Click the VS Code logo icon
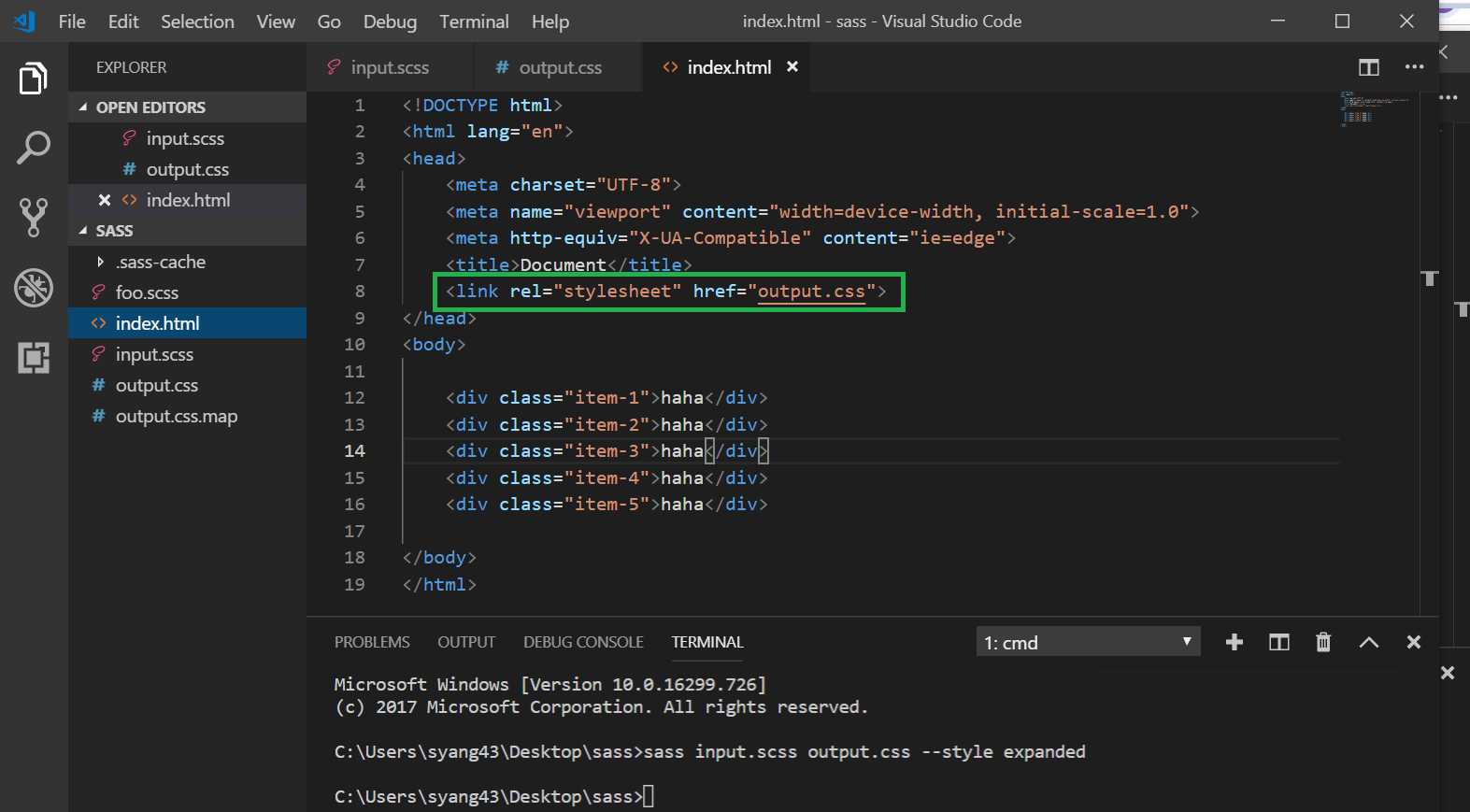Image resolution: width=1470 pixels, height=812 pixels. 24,21
